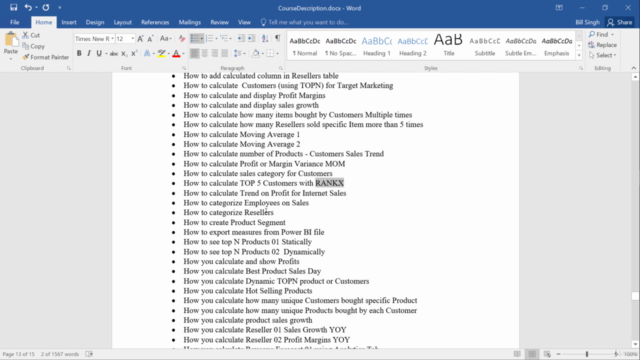Toggle Print Layout view button
This screenshot has width=640, height=360.
click(532, 354)
